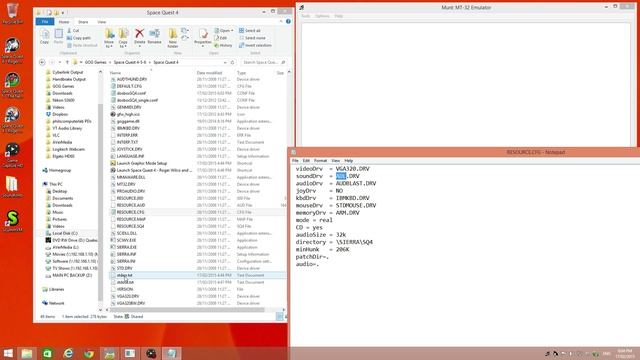Select the VGA320.DRV file

(128, 296)
